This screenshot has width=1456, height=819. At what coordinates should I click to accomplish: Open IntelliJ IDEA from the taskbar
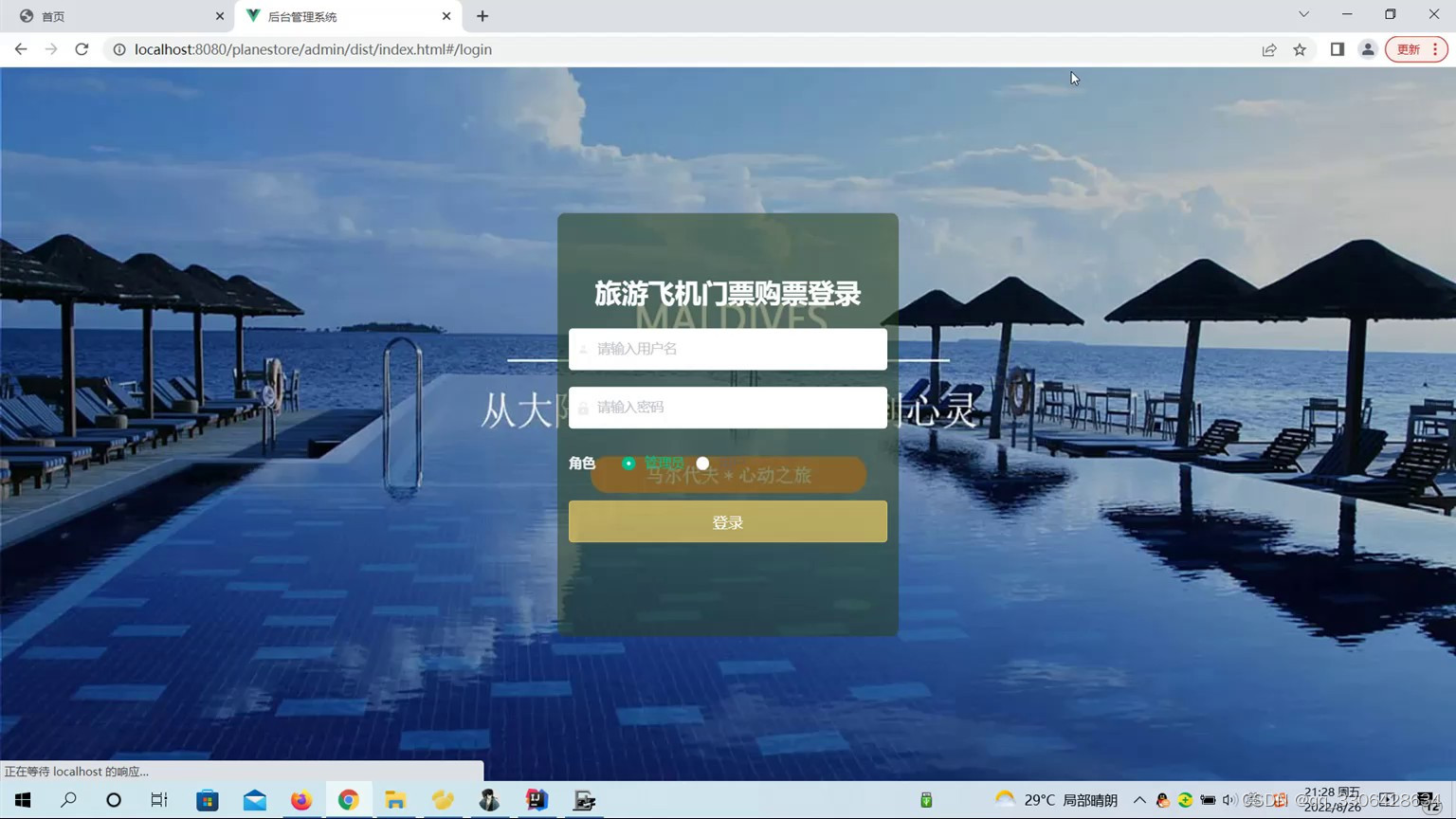[x=537, y=800]
